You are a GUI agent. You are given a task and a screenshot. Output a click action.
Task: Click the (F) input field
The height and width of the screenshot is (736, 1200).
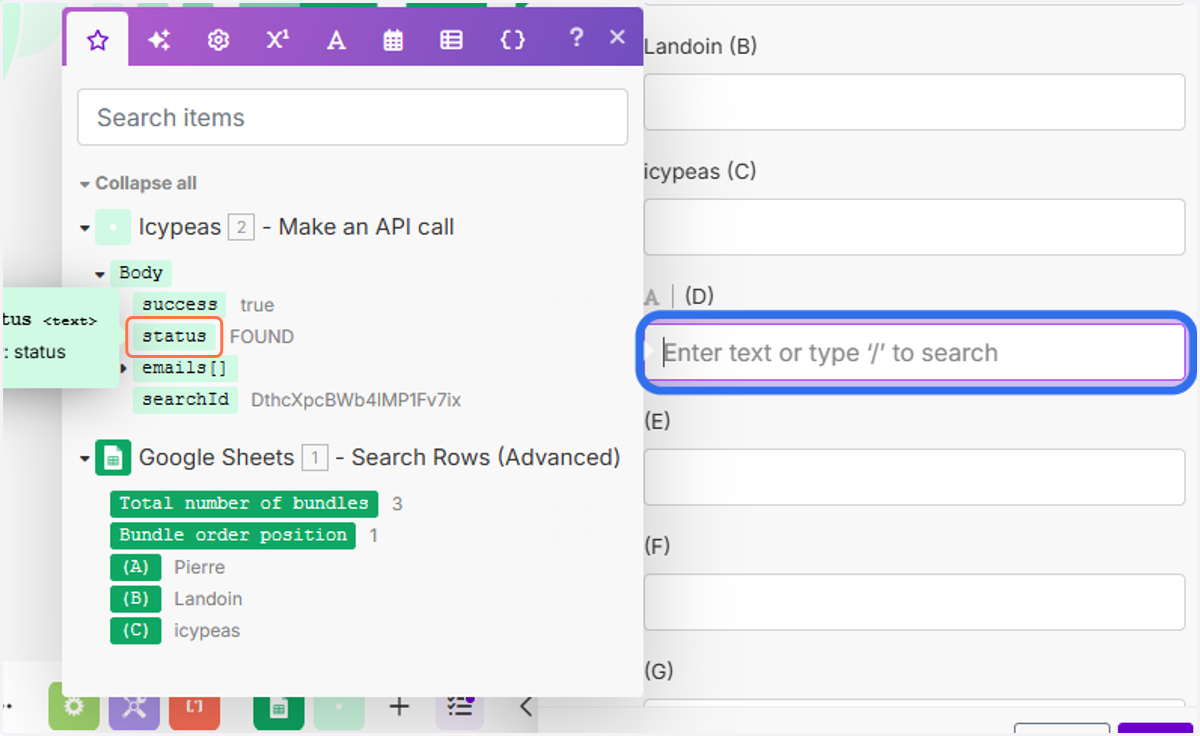pos(914,602)
